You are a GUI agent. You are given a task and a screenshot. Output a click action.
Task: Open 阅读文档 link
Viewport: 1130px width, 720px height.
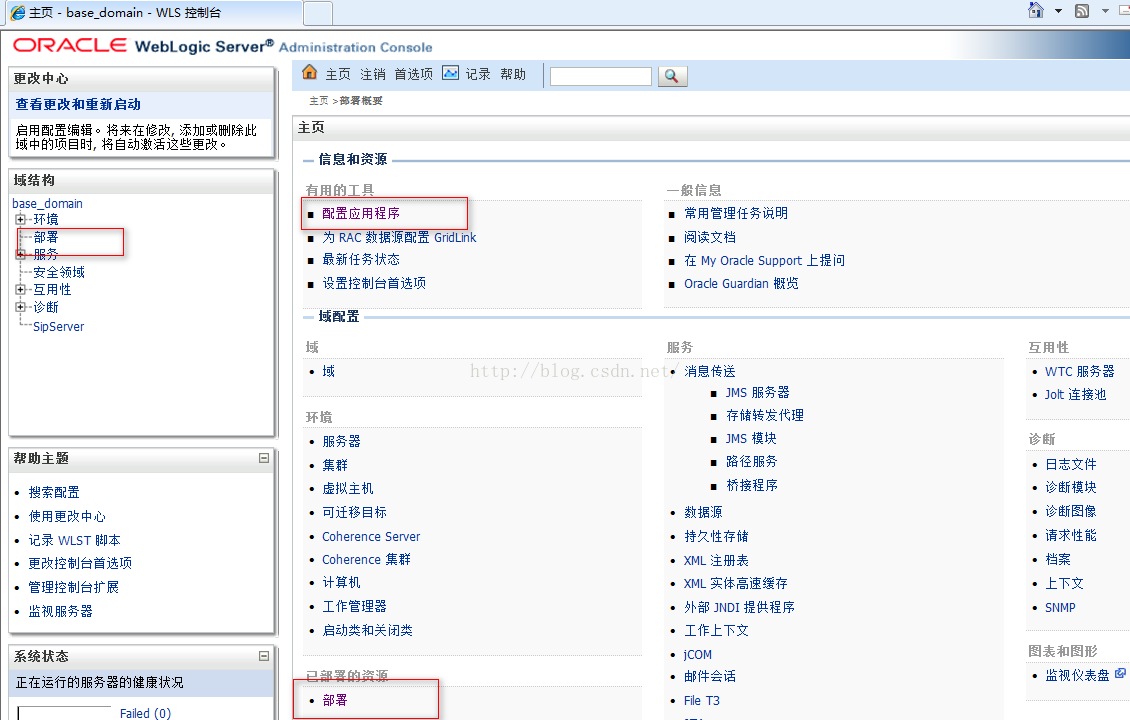tap(710, 237)
